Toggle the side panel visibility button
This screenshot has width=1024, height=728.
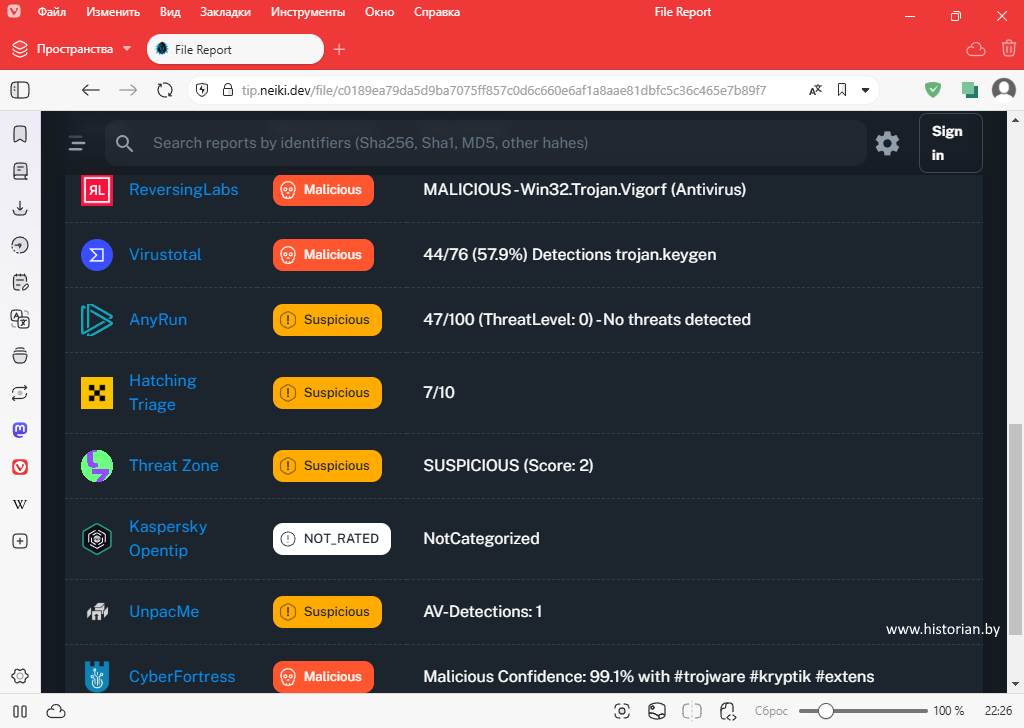click(20, 90)
